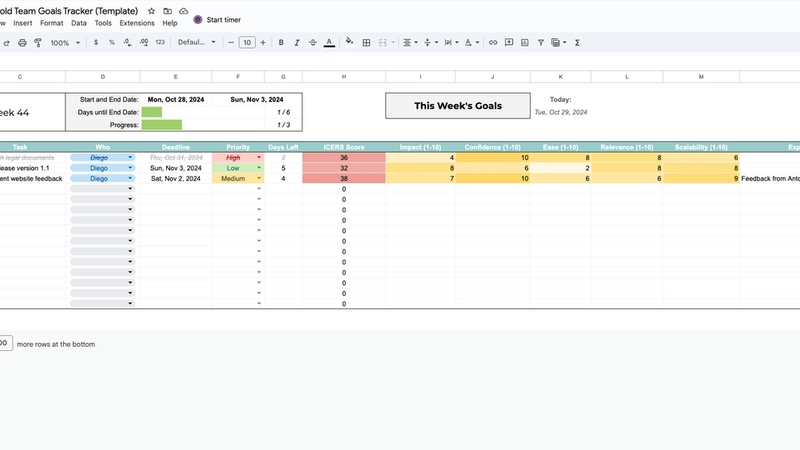This screenshot has width=800, height=450.
Task: Click the create filter icon
Action: point(540,43)
